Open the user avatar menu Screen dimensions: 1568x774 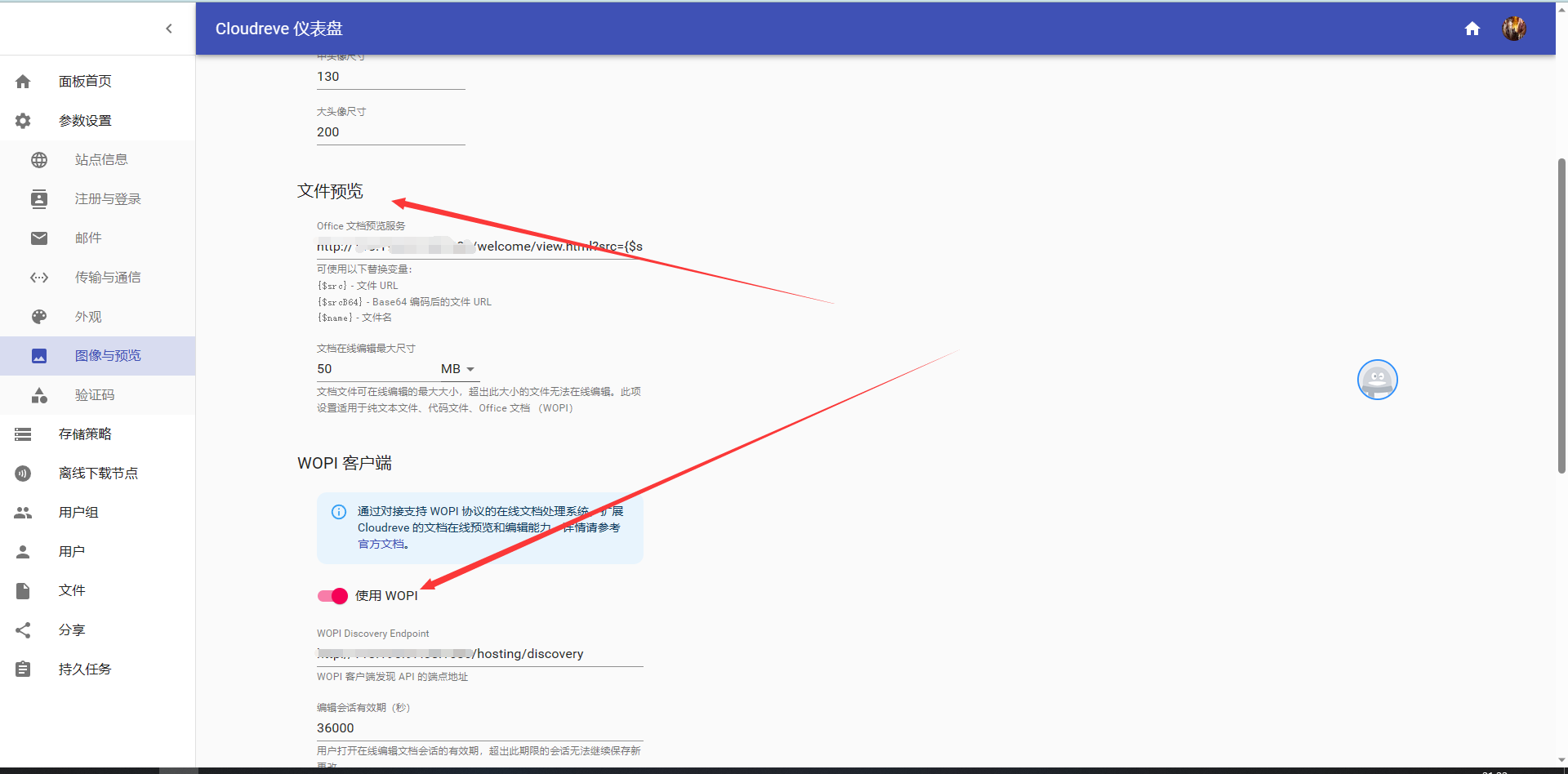pos(1513,29)
